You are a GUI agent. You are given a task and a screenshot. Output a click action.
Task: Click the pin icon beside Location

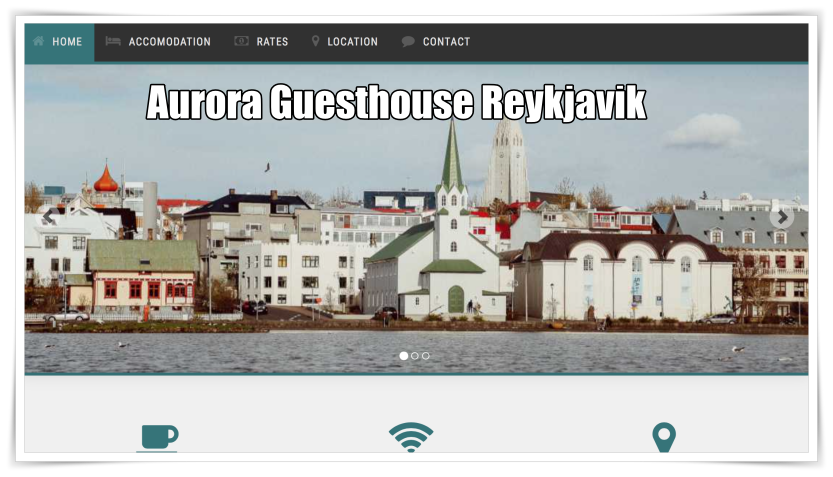pyautogui.click(x=316, y=41)
